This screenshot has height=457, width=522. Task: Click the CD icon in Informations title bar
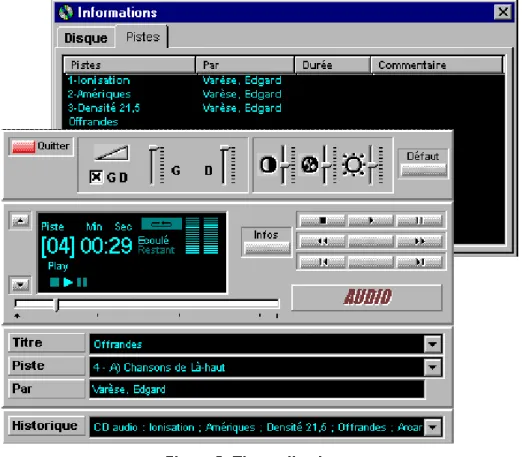(x=66, y=12)
